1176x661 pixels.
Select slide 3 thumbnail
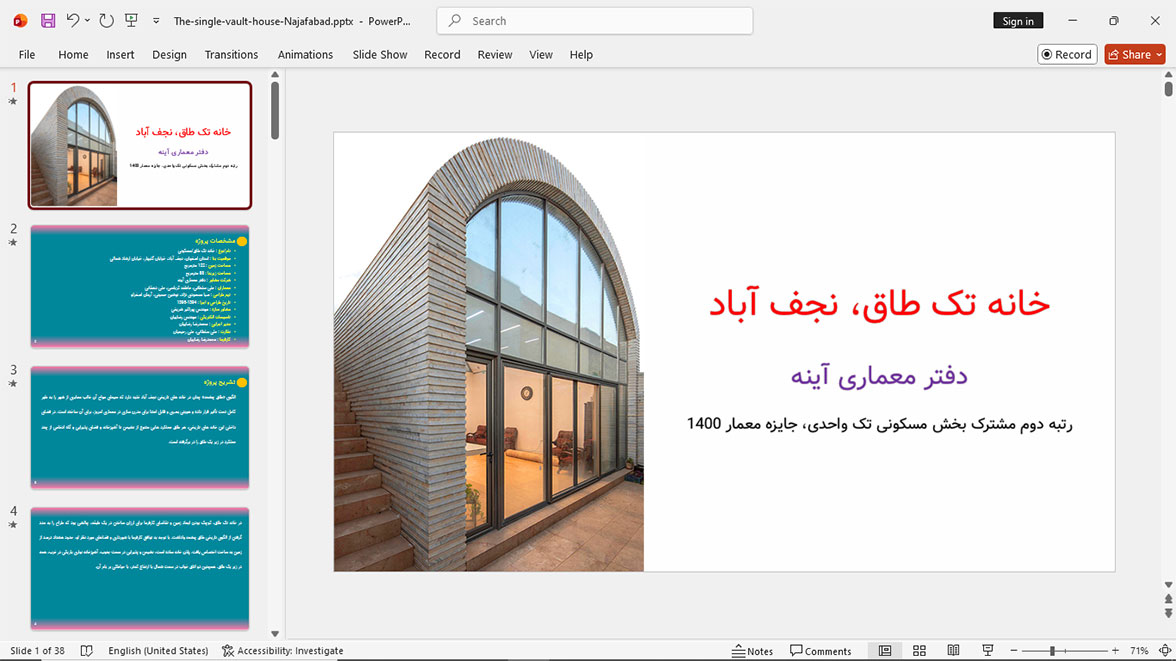tap(140, 427)
